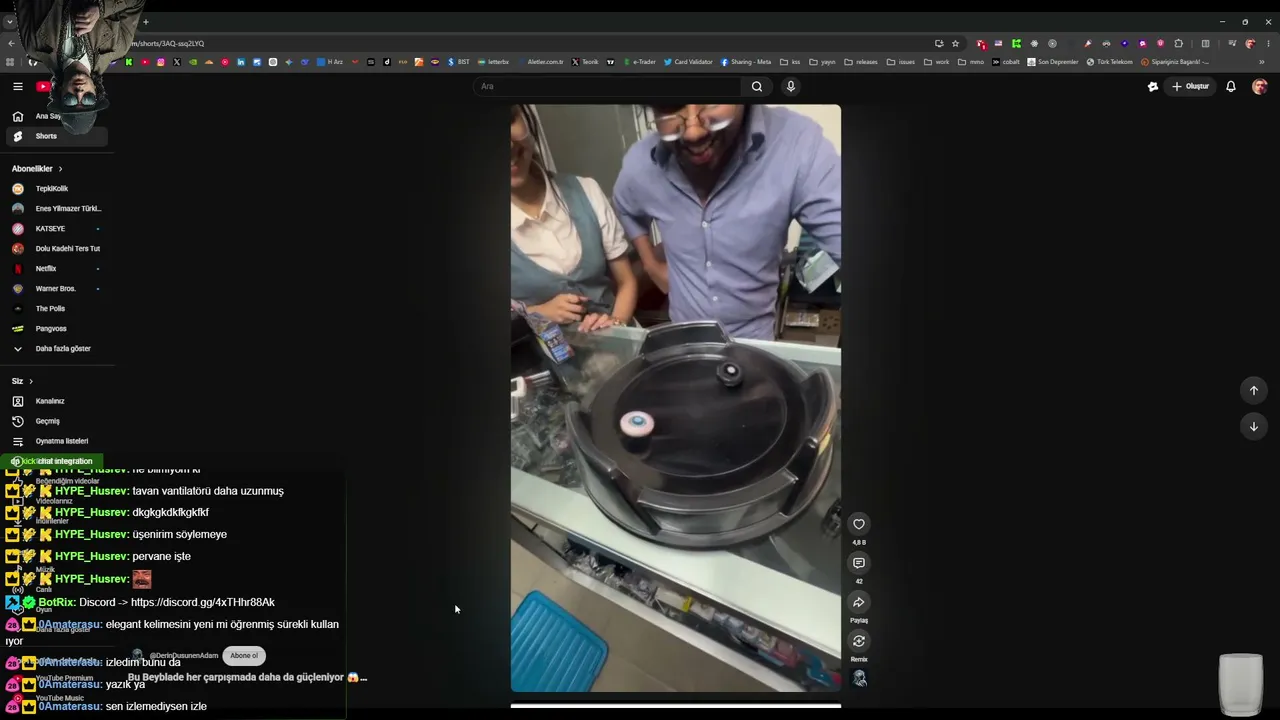
Task: Open the TepkiKolik subscription
Action: pyautogui.click(x=57, y=189)
